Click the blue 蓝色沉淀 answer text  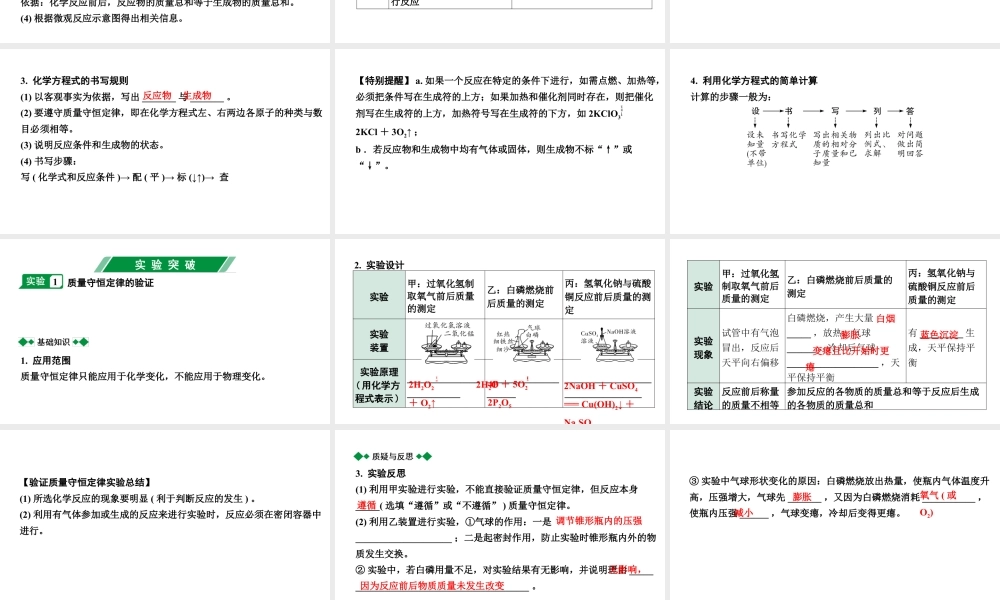coord(939,336)
